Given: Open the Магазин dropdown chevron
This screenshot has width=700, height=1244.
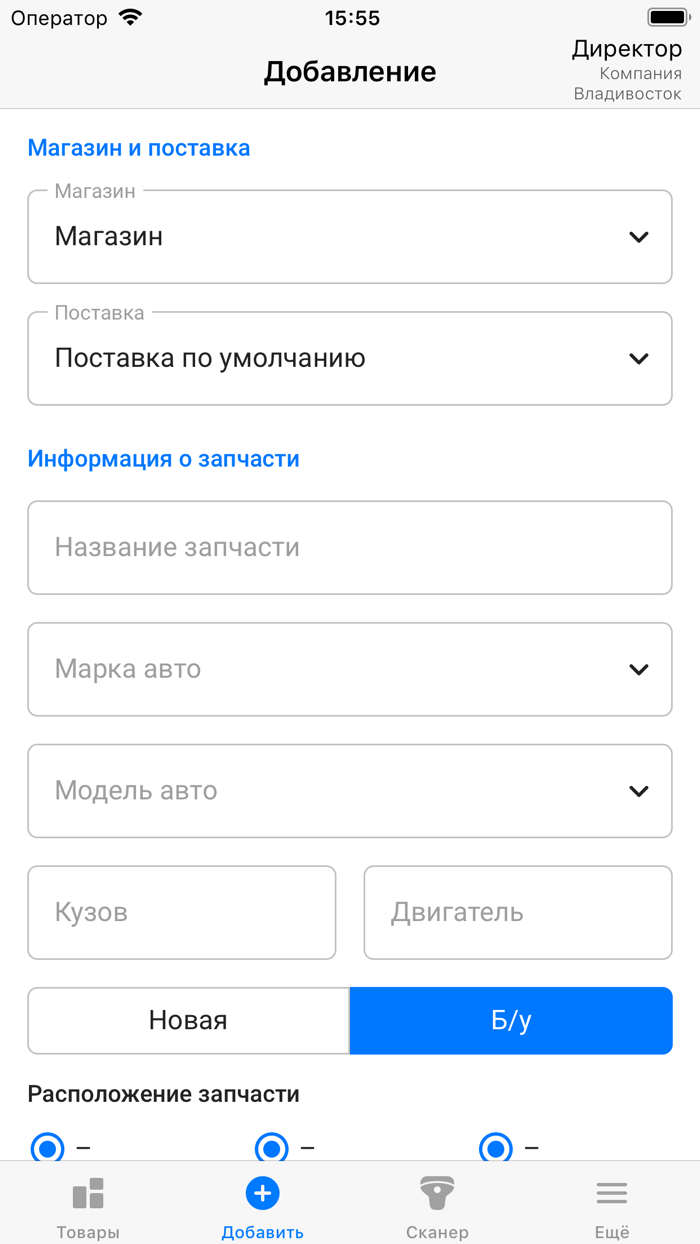Looking at the screenshot, I should click(638, 237).
